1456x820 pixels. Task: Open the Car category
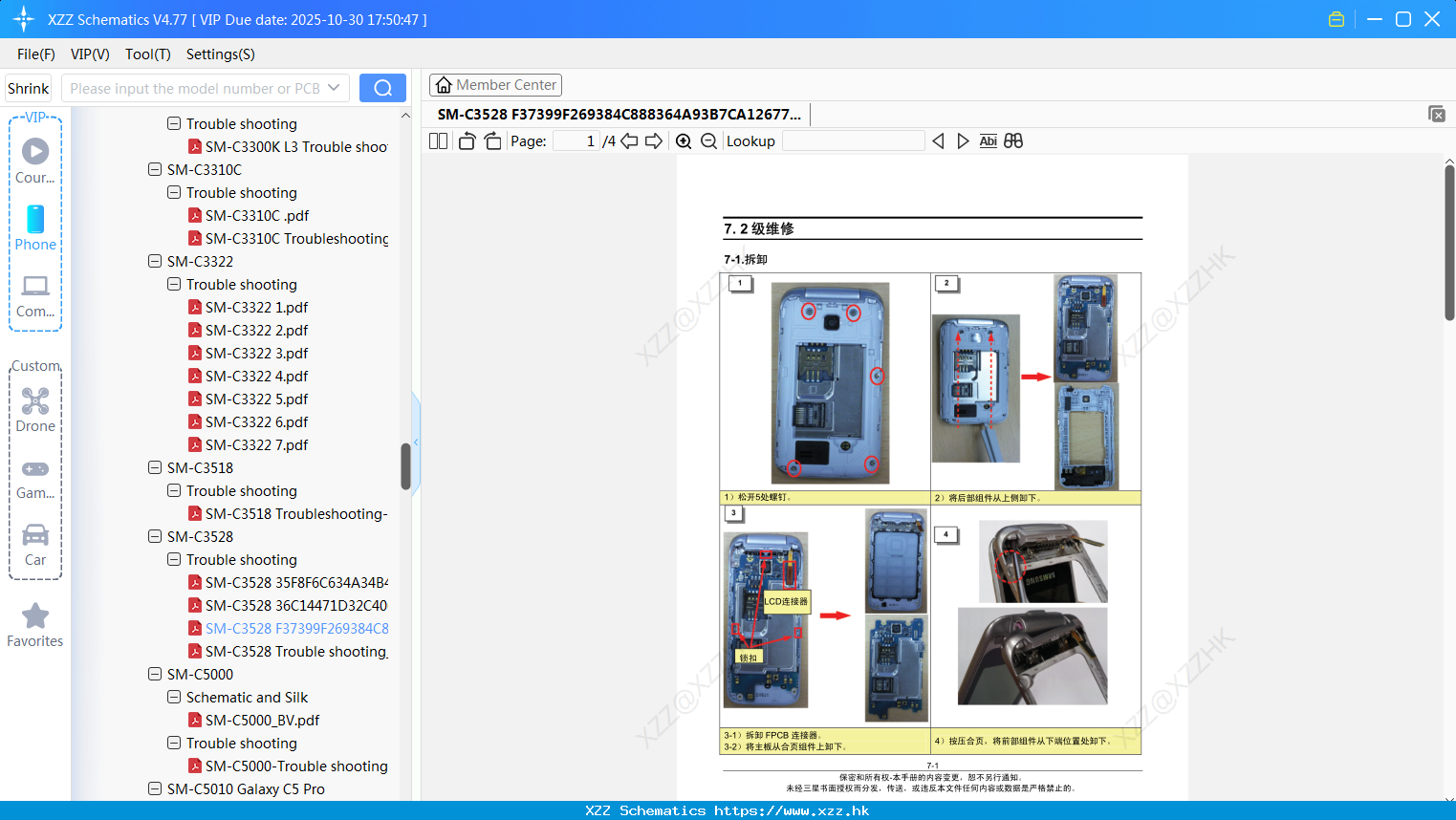coord(35,545)
